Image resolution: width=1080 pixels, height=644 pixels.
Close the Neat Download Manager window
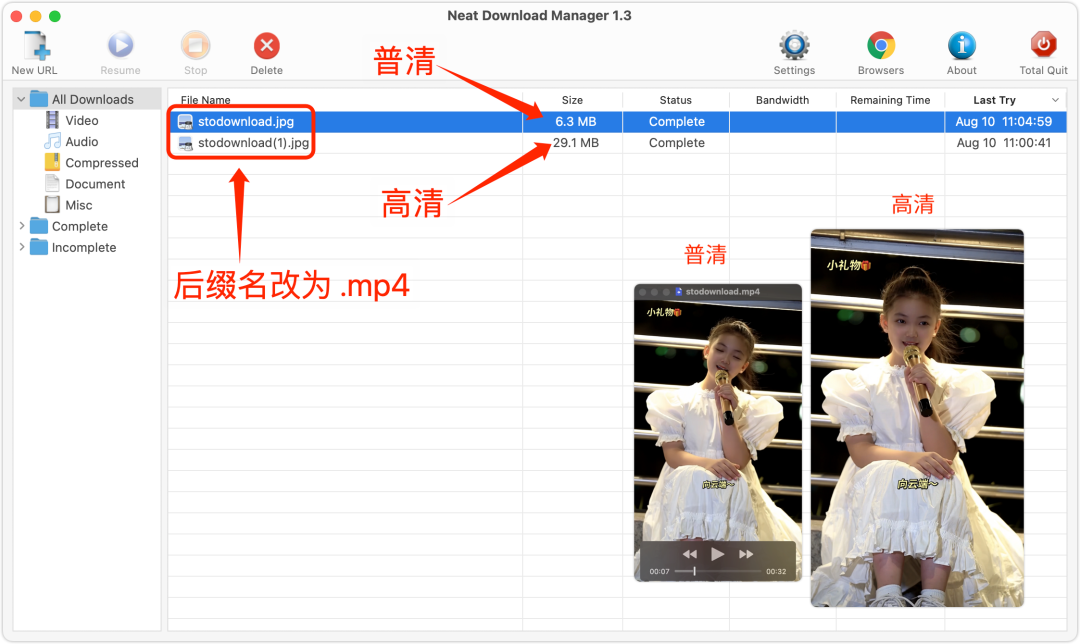point(17,16)
